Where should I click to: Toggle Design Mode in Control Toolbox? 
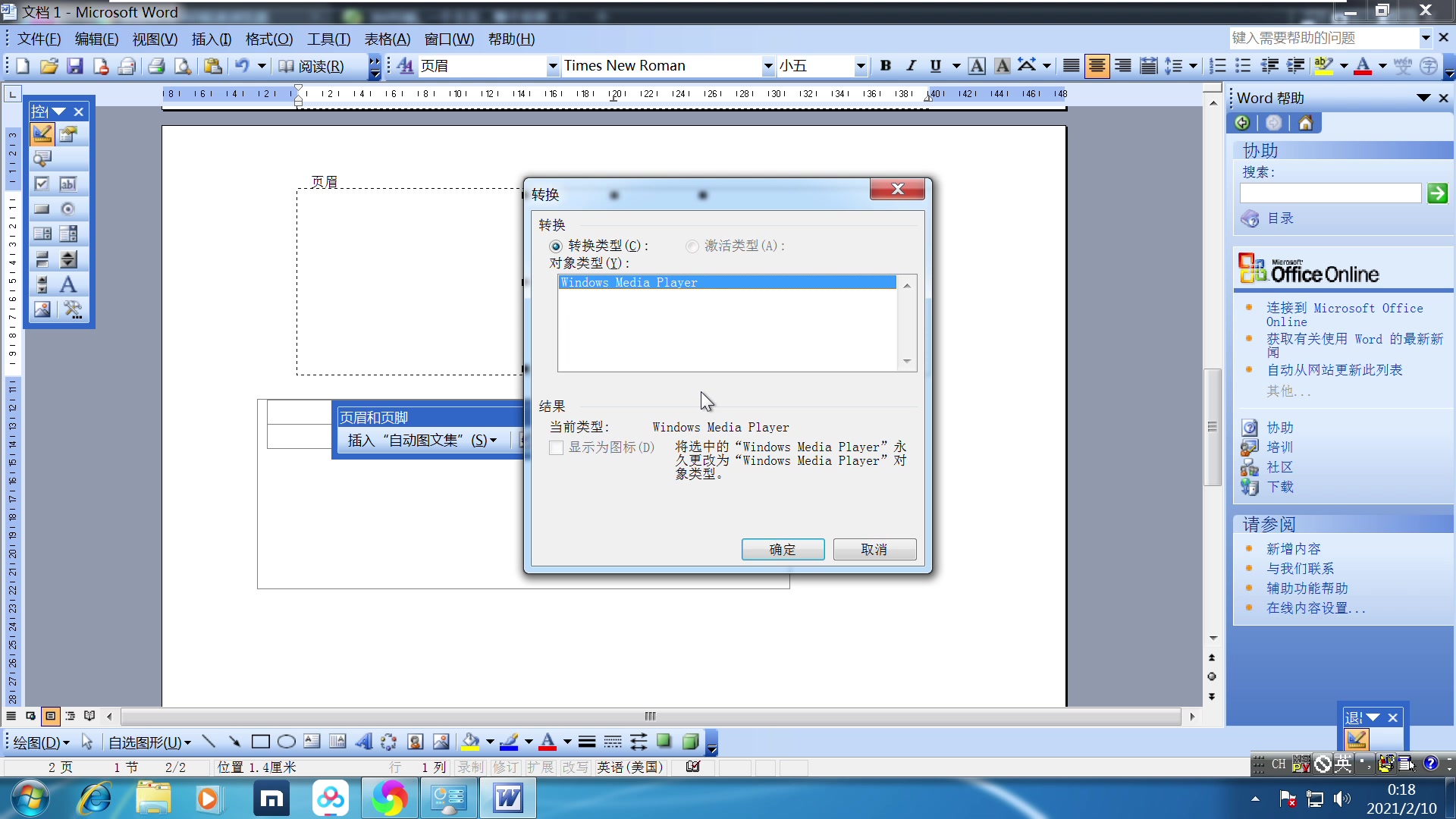pos(42,134)
